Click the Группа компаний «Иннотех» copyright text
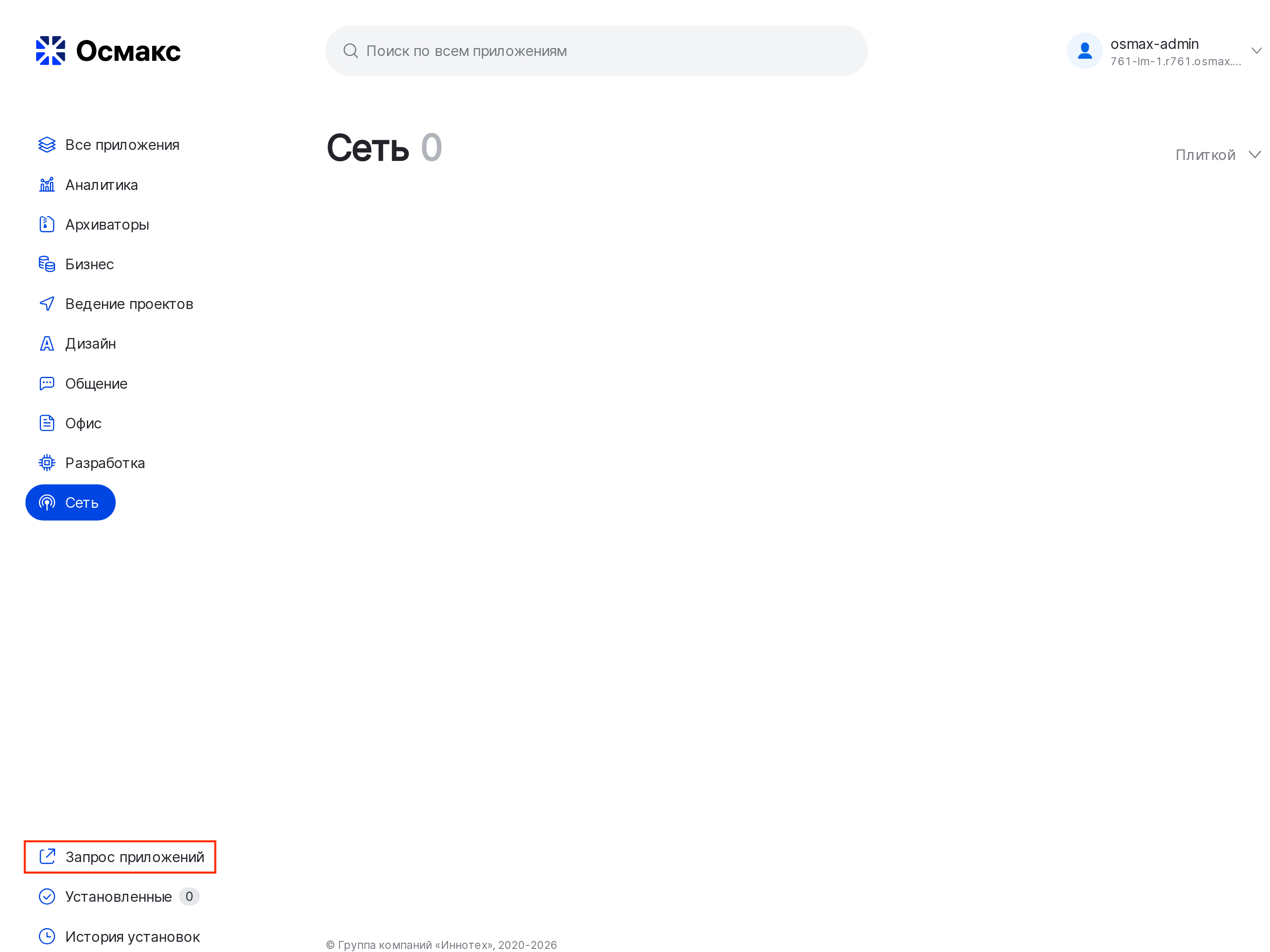1270x952 pixels. coord(441,945)
